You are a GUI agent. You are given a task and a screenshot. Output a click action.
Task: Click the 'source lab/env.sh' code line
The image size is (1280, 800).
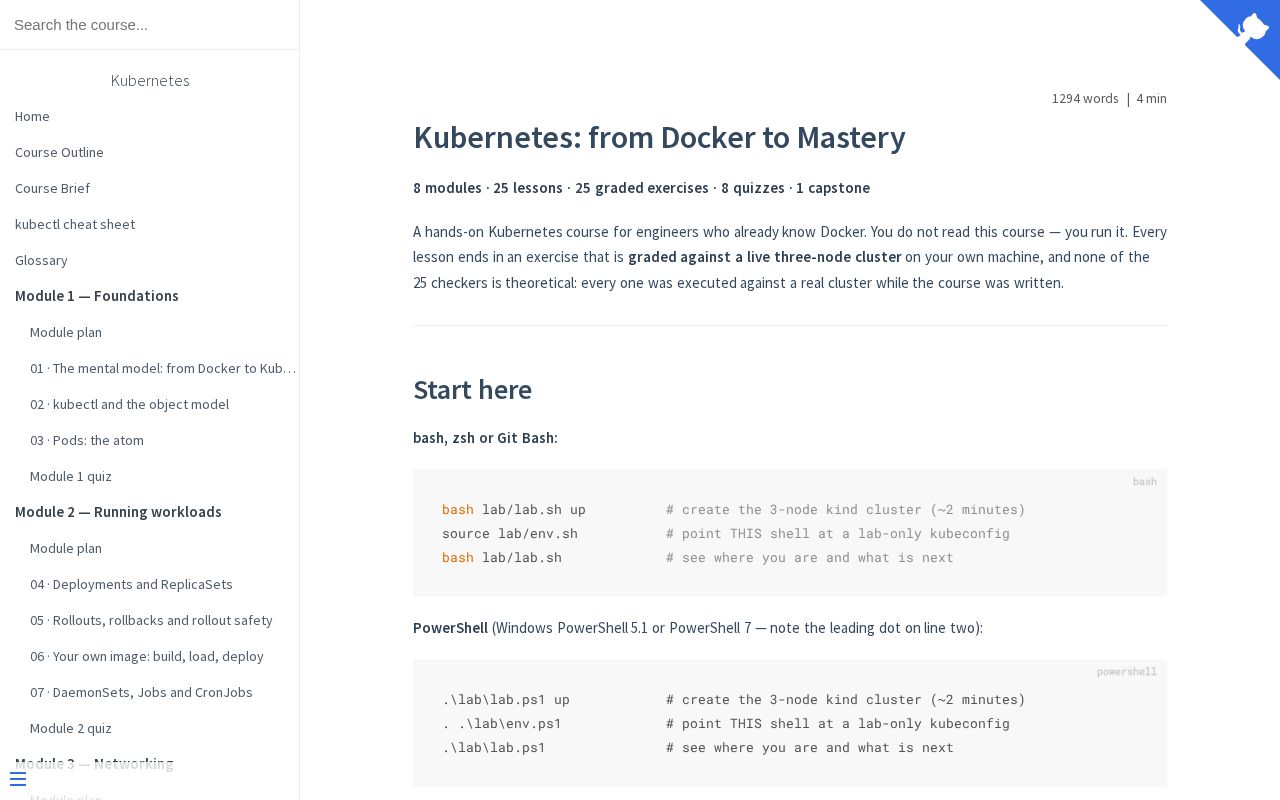click(510, 533)
